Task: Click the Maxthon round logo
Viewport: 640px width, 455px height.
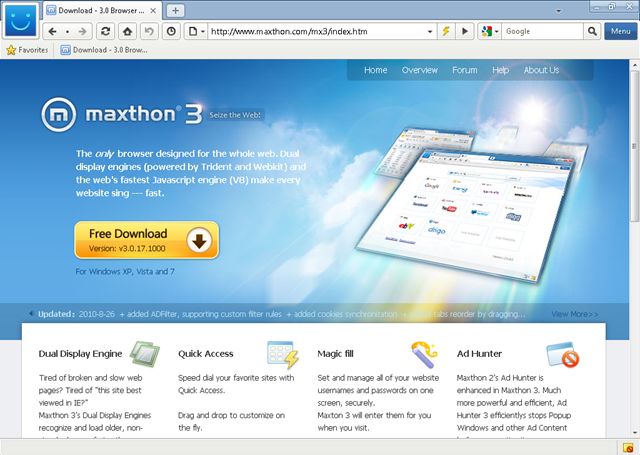Action: [59, 115]
